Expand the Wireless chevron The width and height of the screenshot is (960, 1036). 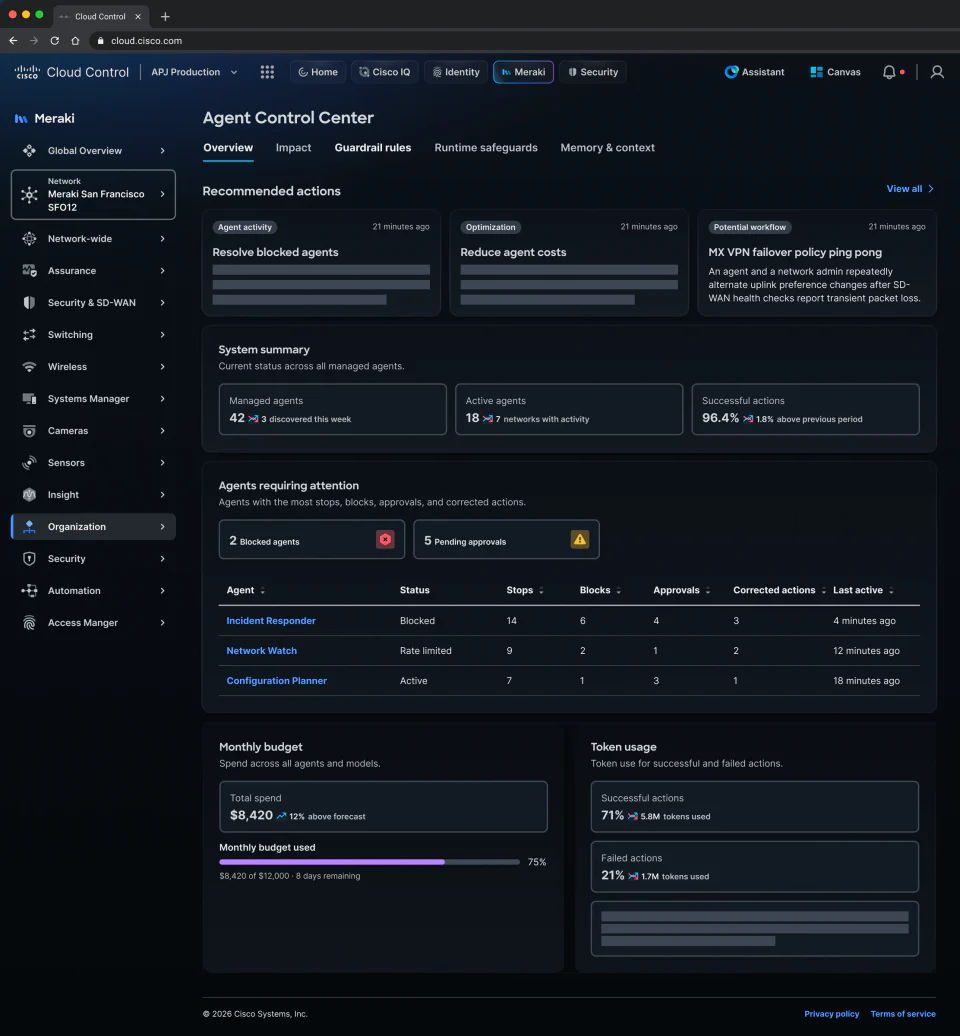(x=163, y=367)
